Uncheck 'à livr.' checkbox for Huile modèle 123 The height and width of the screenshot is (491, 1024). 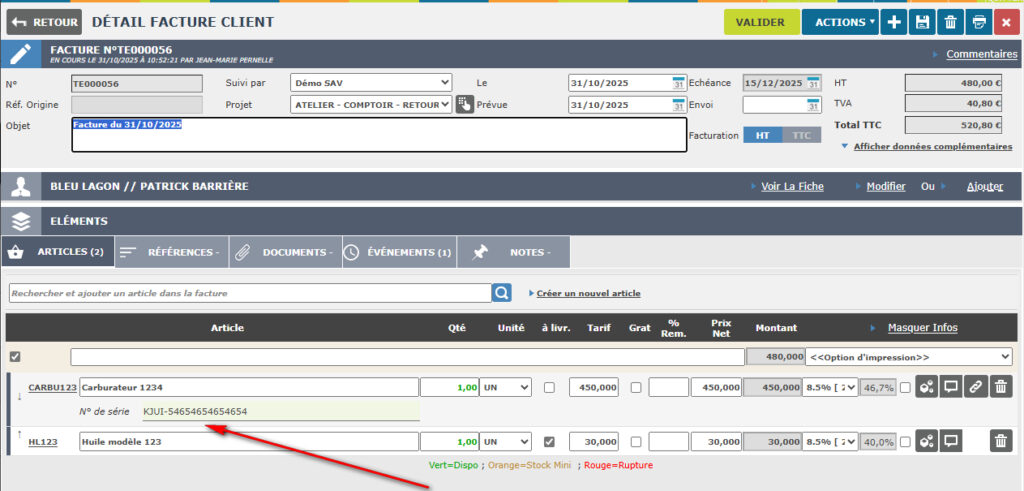[548, 441]
